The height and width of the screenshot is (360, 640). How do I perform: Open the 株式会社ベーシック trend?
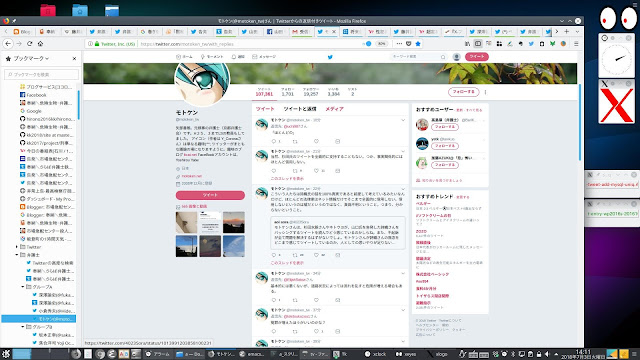pyautogui.click(x=432, y=274)
